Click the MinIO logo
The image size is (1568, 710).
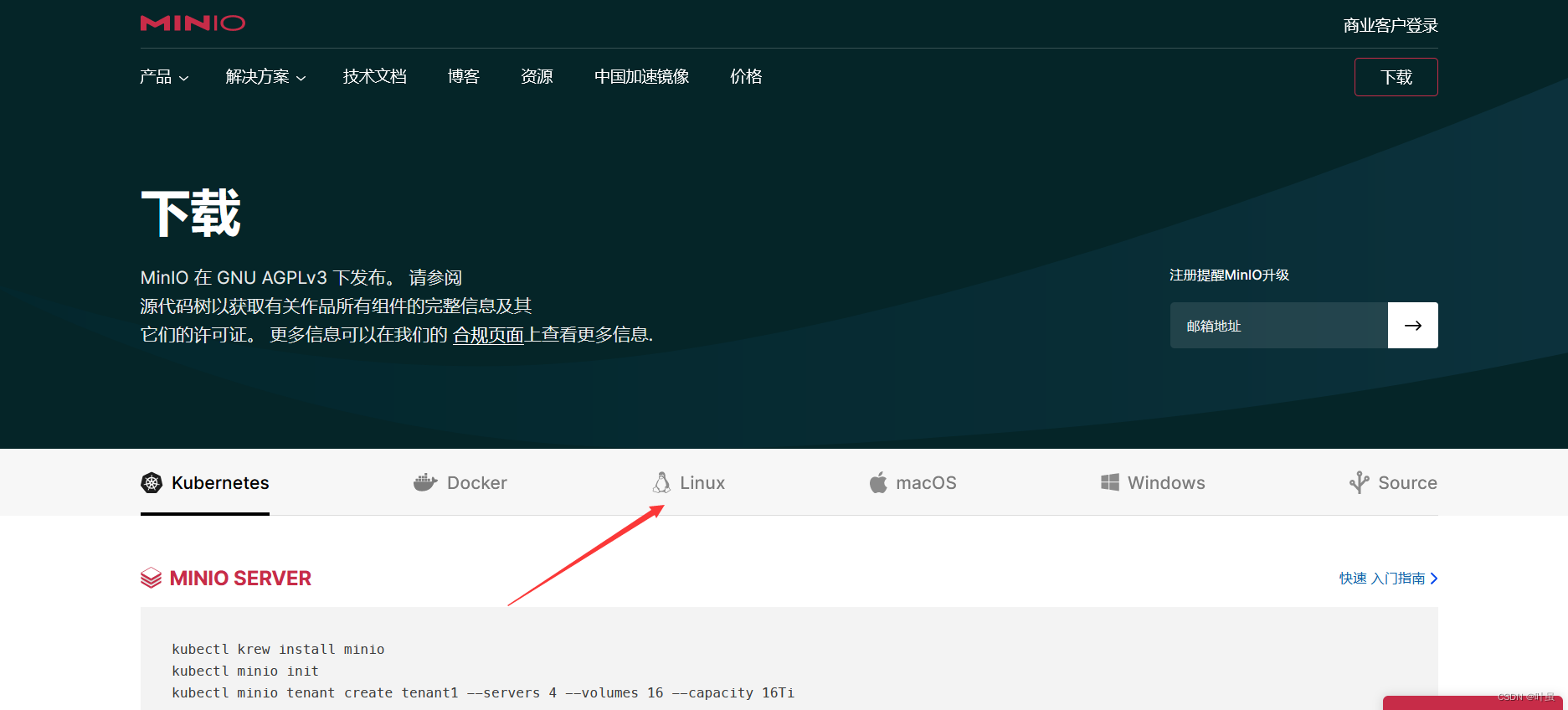tap(193, 23)
